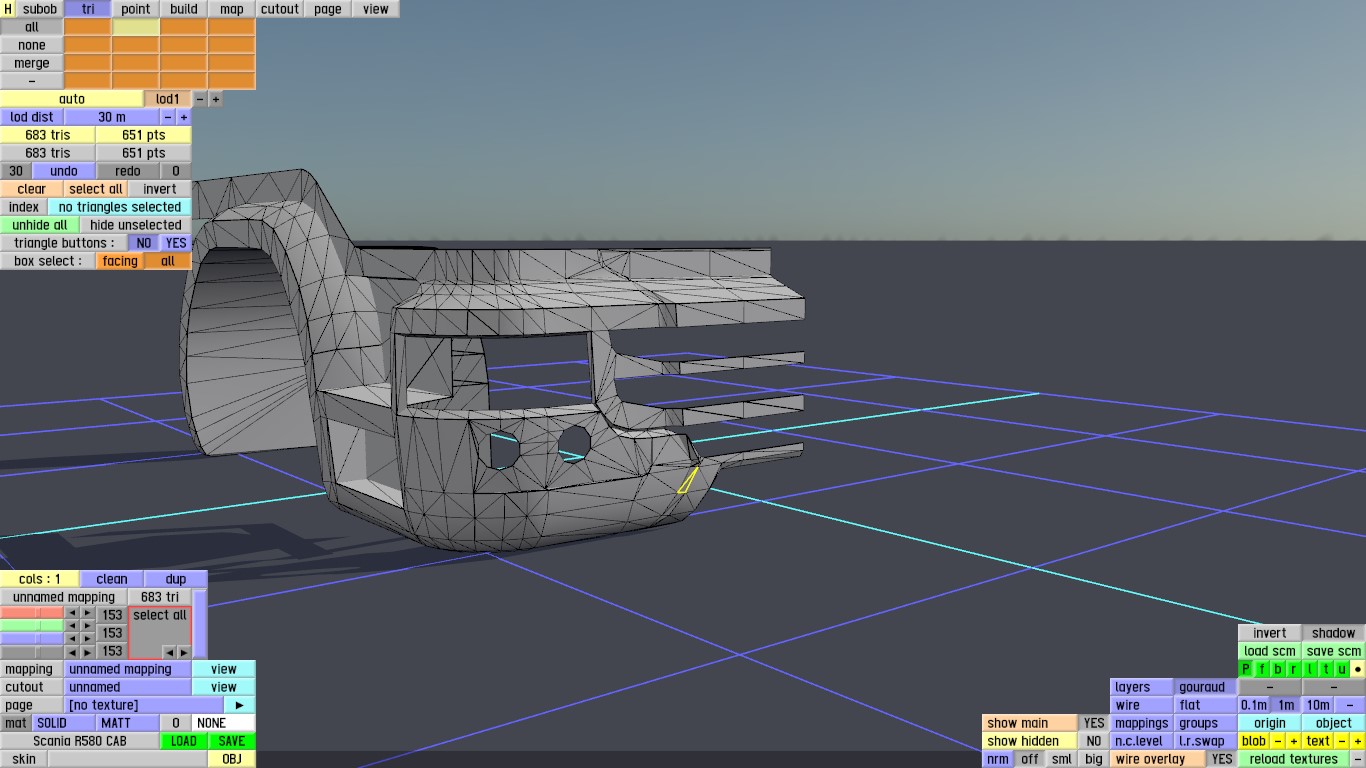Open the unnamed field in cutout row
The height and width of the screenshot is (768, 1366).
(x=128, y=687)
